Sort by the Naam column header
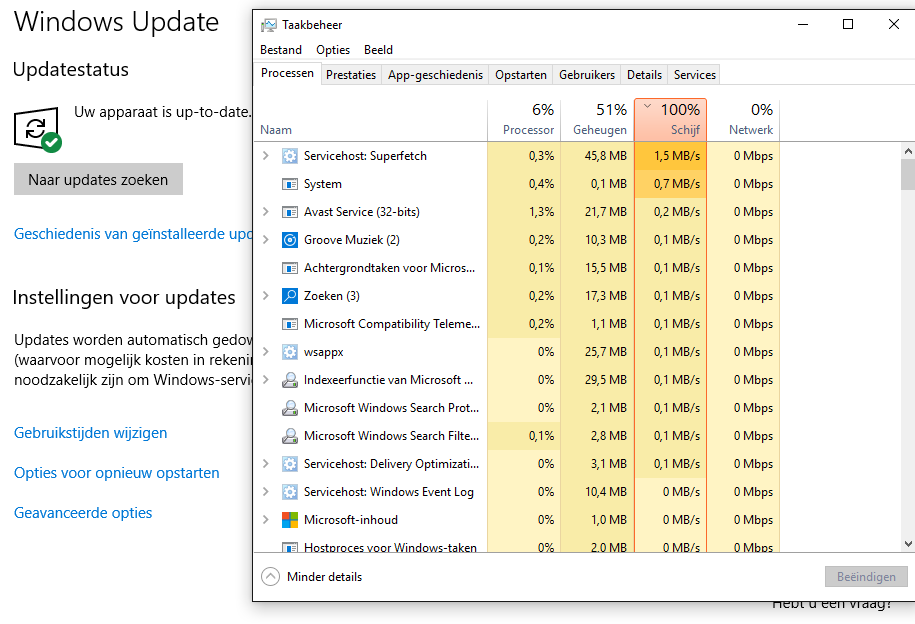 pyautogui.click(x=371, y=120)
